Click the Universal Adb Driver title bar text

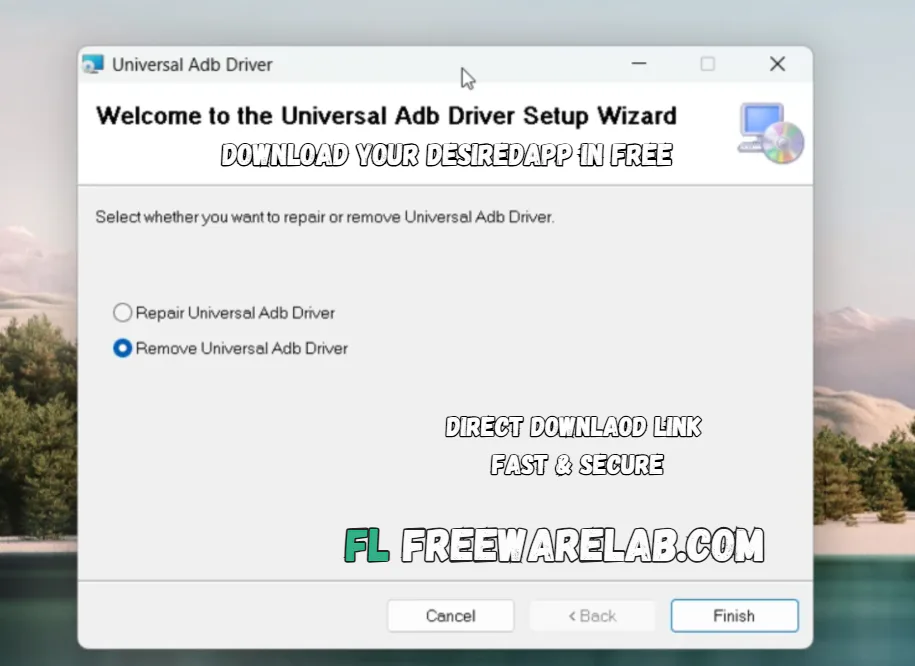[x=192, y=64]
